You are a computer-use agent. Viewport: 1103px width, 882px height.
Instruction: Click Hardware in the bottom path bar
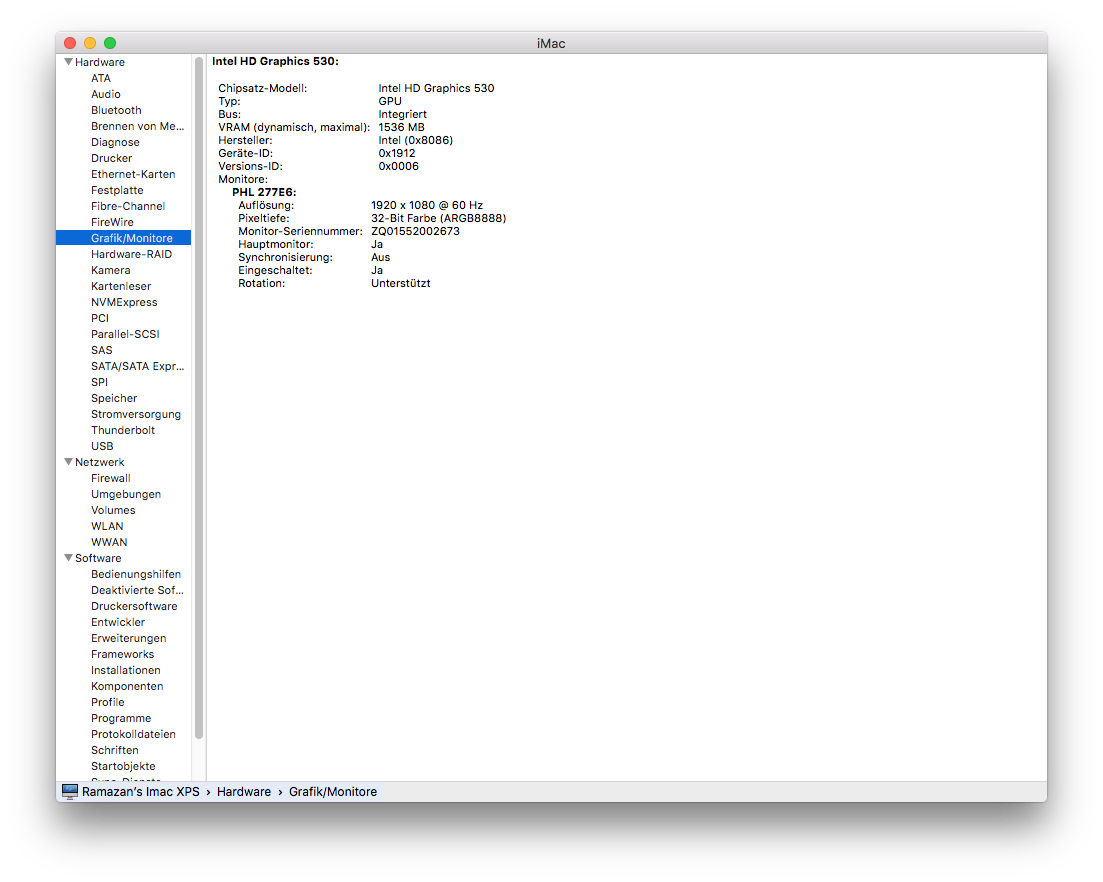pos(243,791)
